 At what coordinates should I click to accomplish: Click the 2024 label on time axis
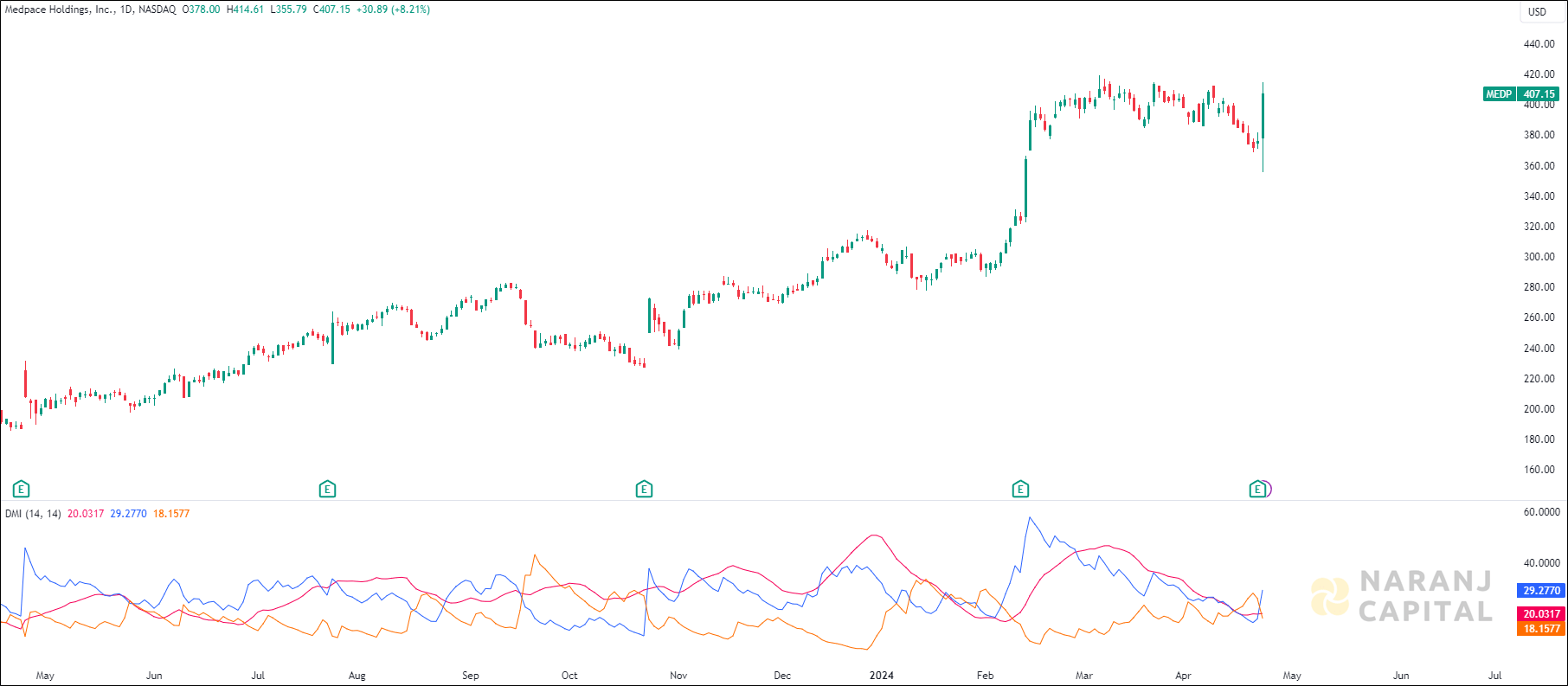coord(881,676)
